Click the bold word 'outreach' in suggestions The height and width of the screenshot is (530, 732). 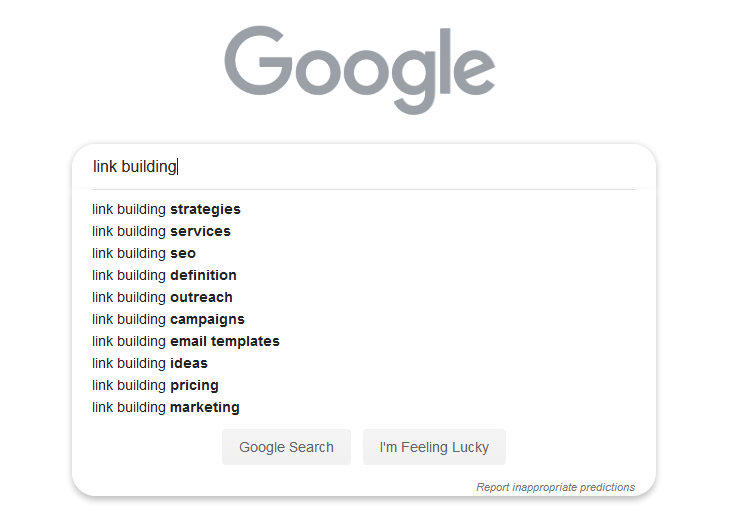[201, 297]
